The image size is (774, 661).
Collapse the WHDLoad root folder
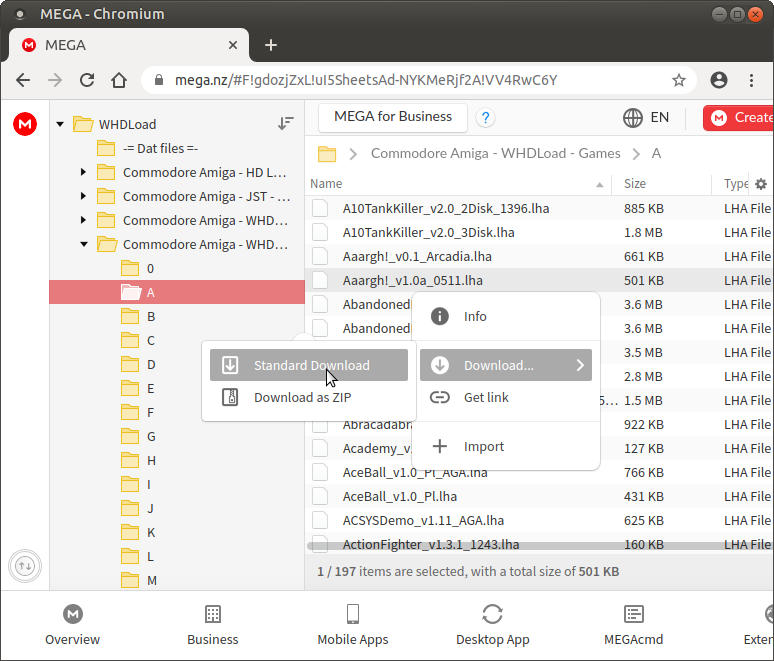[x=60, y=125]
